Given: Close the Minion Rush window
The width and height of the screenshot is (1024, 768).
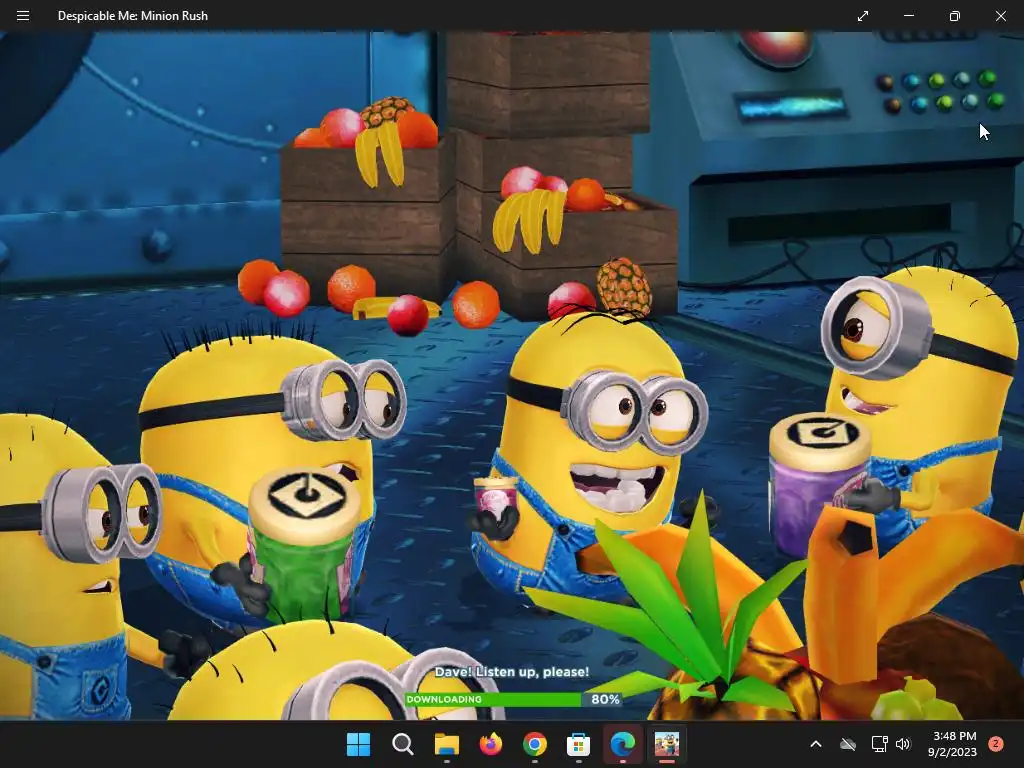Looking at the screenshot, I should (1000, 16).
